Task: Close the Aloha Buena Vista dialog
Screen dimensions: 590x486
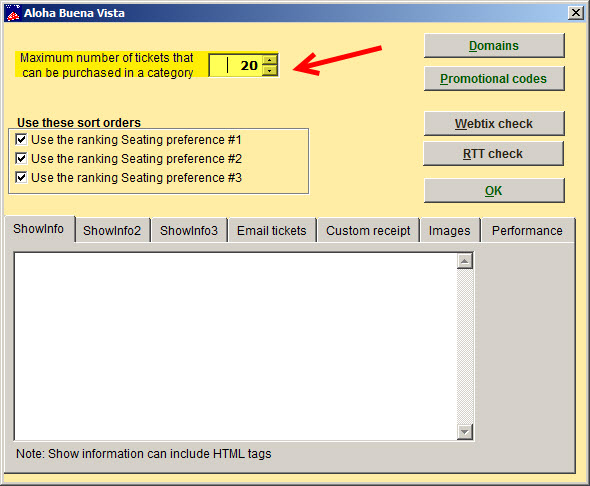Action: 576,13
